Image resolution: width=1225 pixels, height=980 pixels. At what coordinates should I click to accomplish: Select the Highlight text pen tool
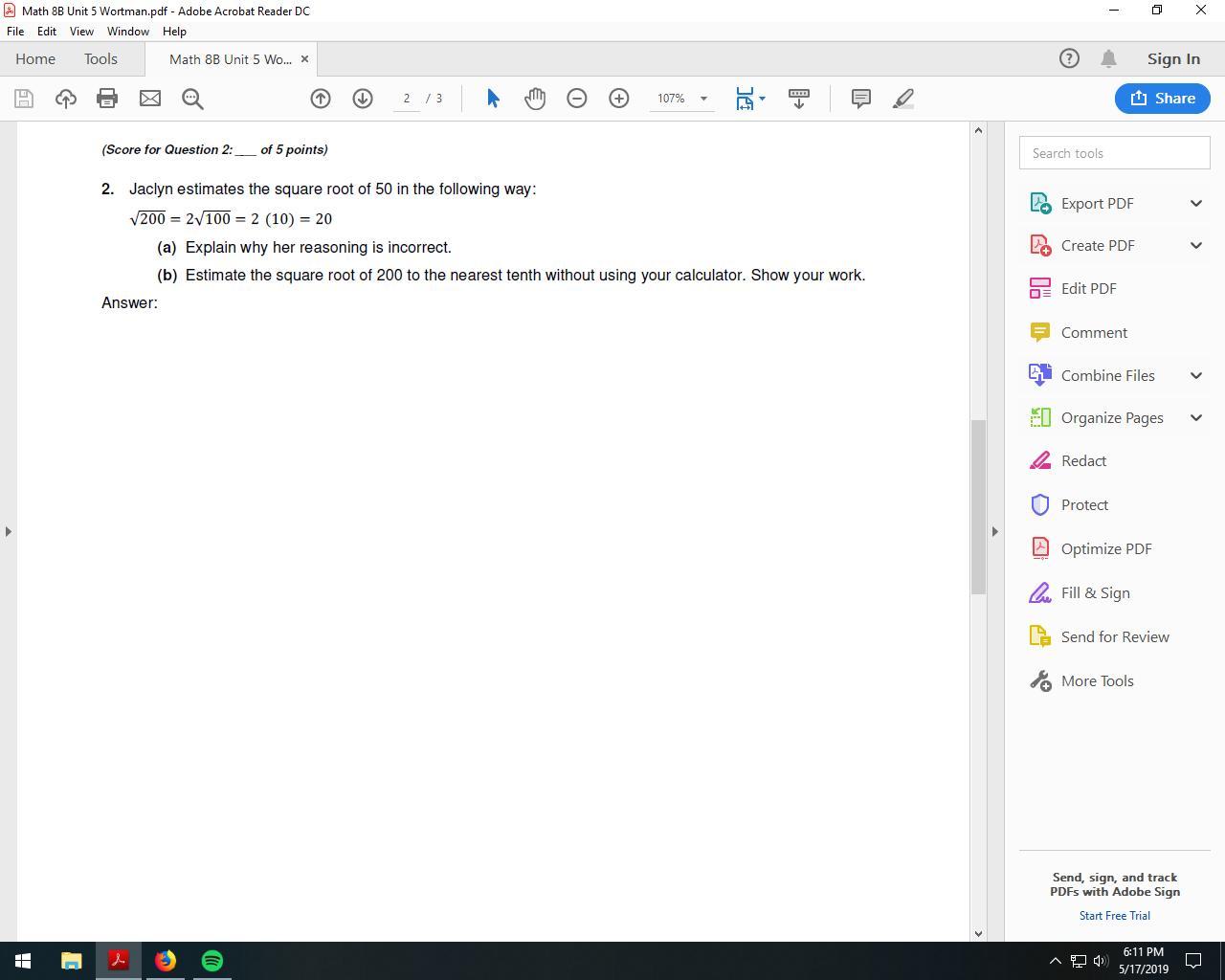coord(903,99)
